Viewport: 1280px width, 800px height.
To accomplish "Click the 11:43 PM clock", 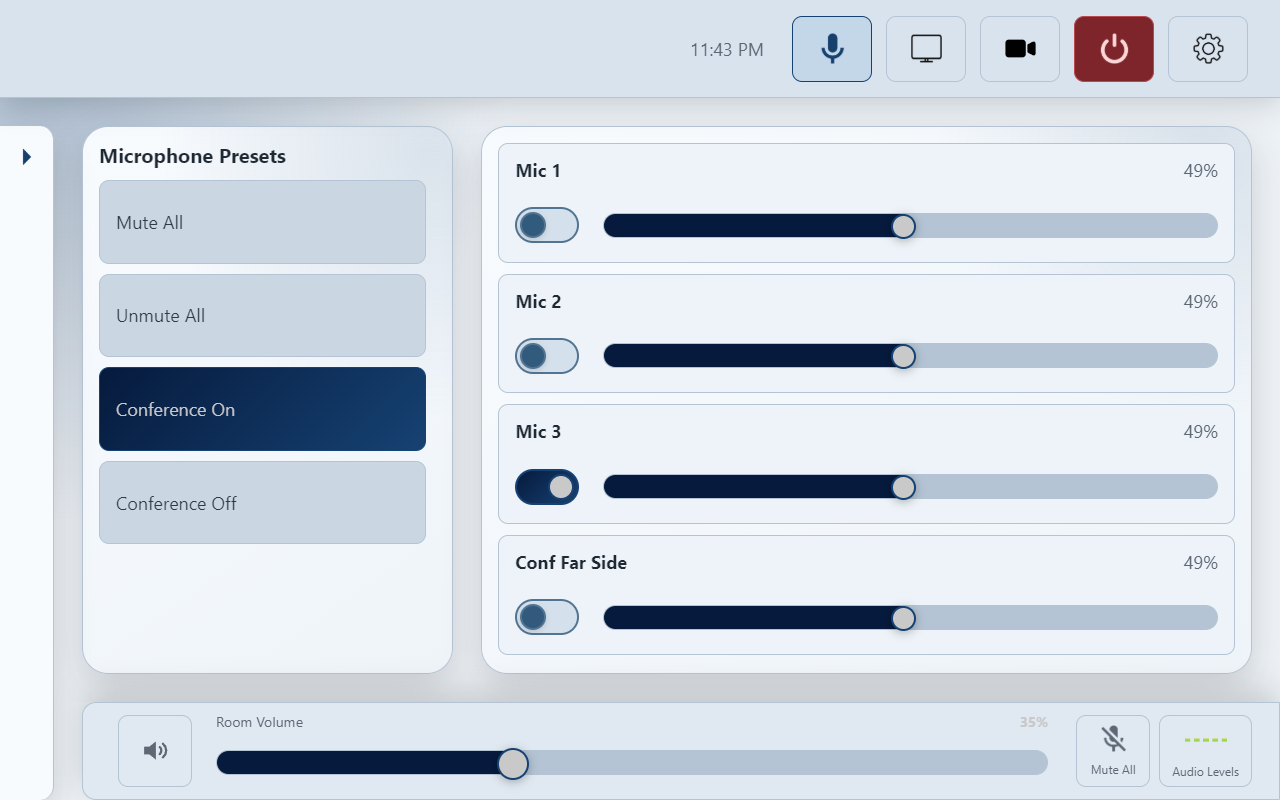I will pos(727,49).
